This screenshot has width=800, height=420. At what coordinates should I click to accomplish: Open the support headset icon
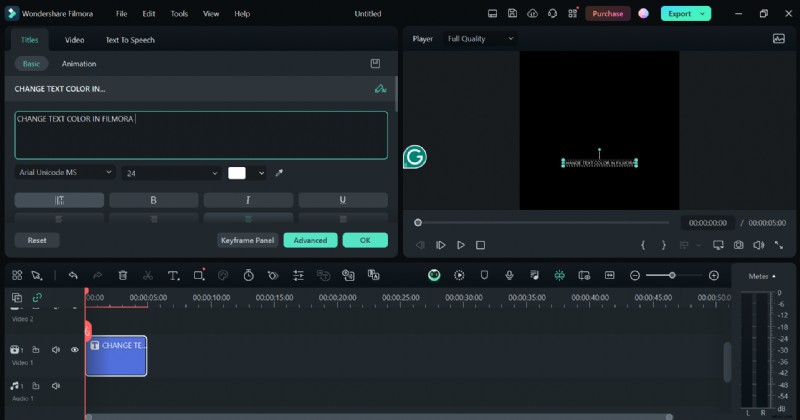(x=553, y=14)
